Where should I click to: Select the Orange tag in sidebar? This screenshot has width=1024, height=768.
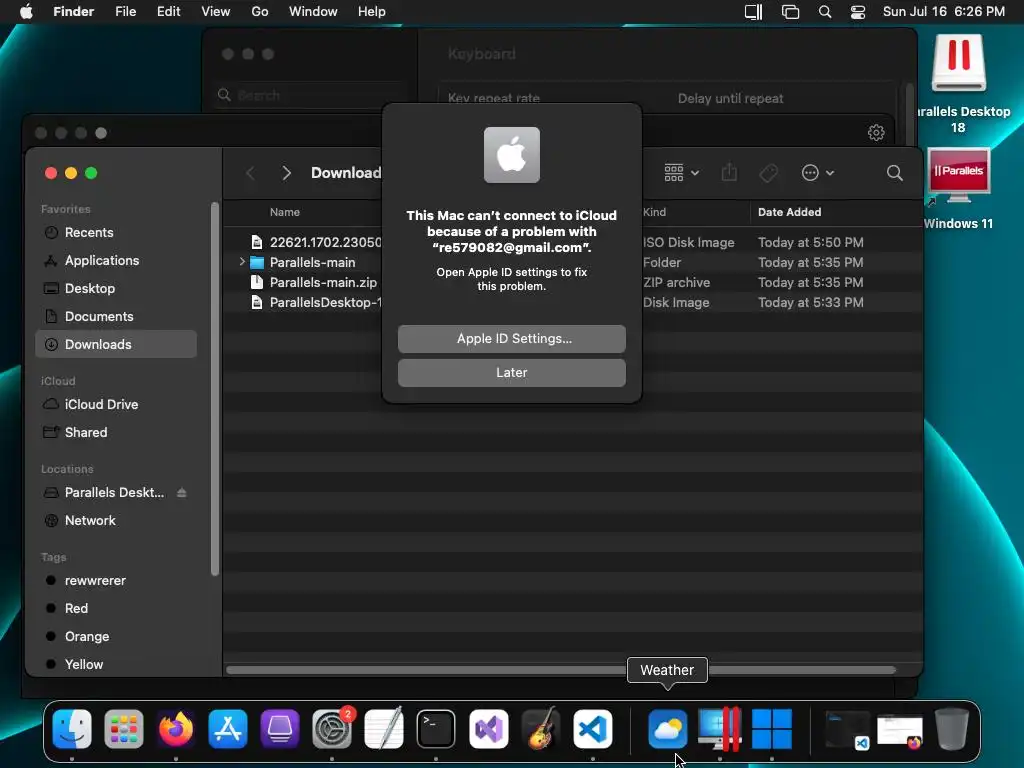click(116, 636)
